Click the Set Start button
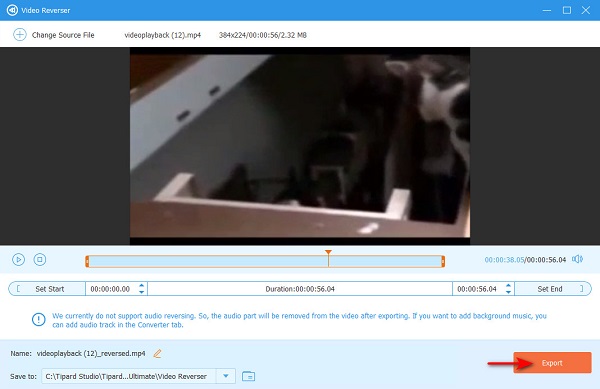This screenshot has height=389, width=600. point(47,289)
